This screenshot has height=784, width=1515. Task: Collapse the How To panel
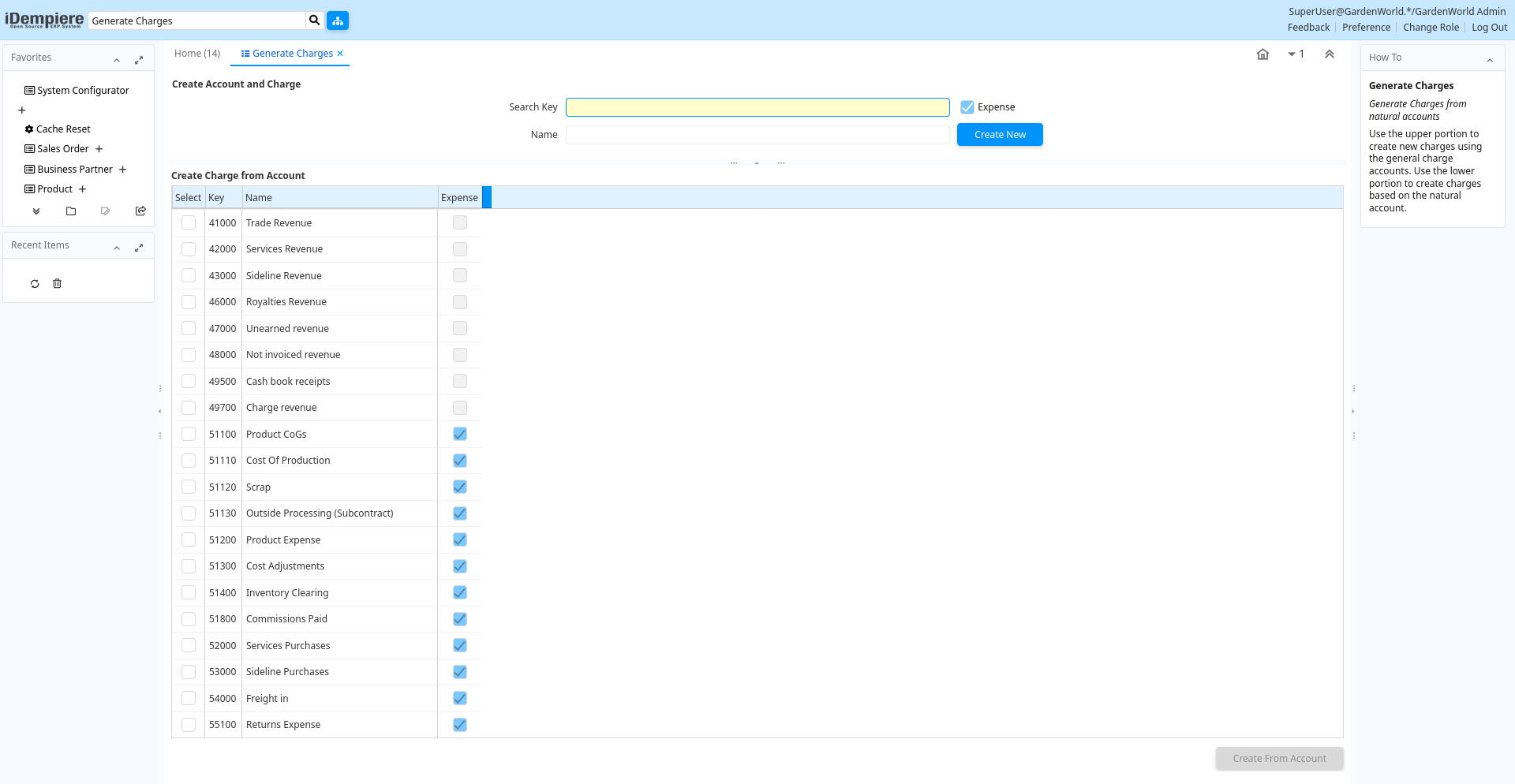pyautogui.click(x=1490, y=60)
